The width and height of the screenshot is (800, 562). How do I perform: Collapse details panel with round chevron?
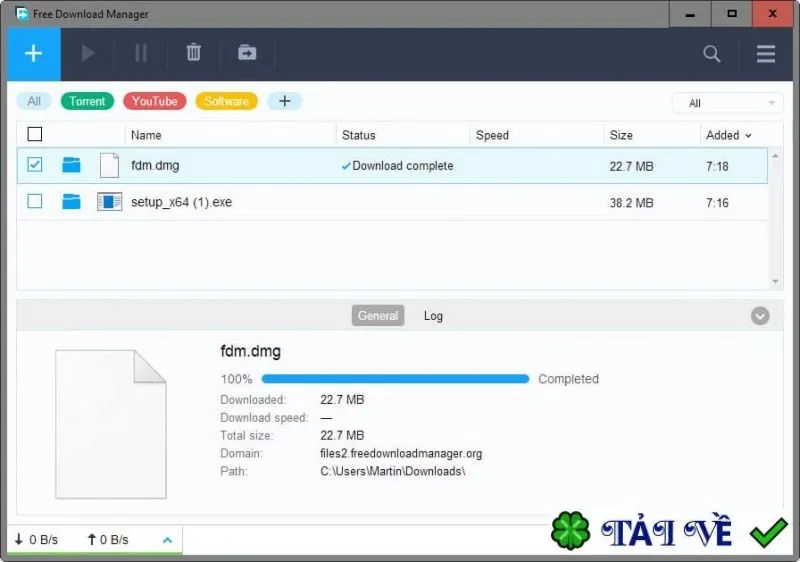(x=760, y=316)
